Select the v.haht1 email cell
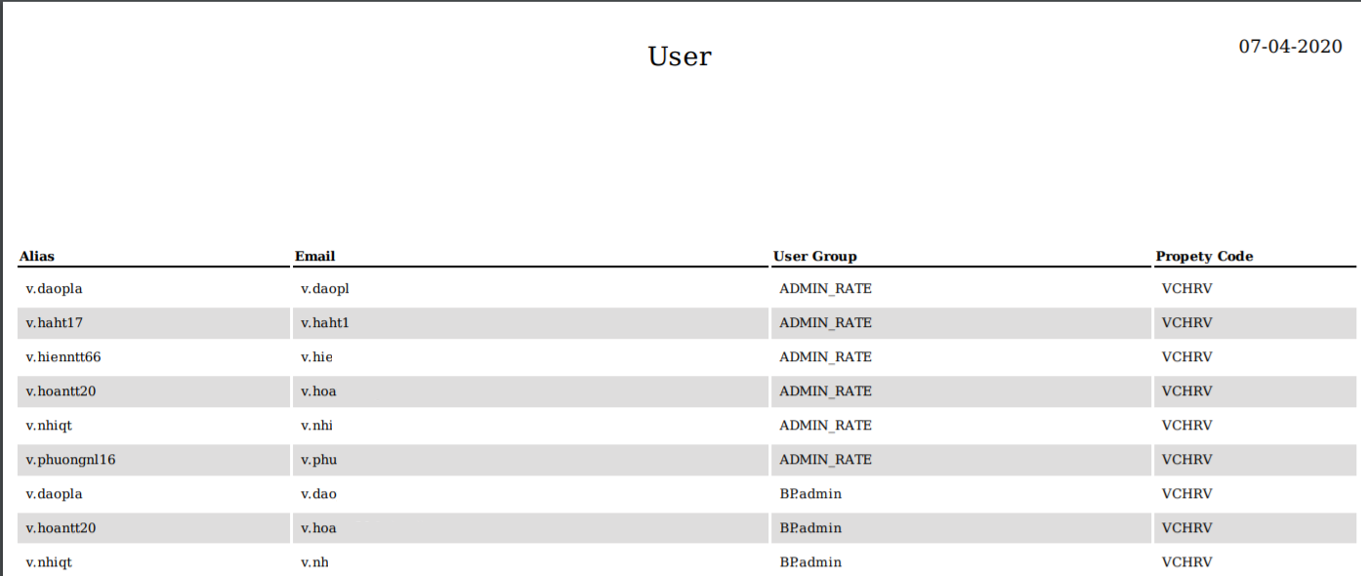This screenshot has height=576, width=1361. (x=325, y=323)
